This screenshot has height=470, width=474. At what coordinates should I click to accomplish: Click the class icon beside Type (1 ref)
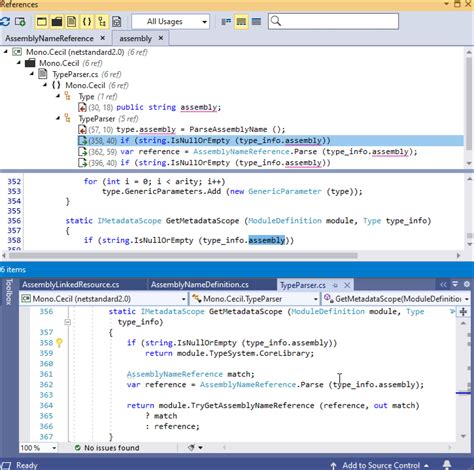[68, 96]
